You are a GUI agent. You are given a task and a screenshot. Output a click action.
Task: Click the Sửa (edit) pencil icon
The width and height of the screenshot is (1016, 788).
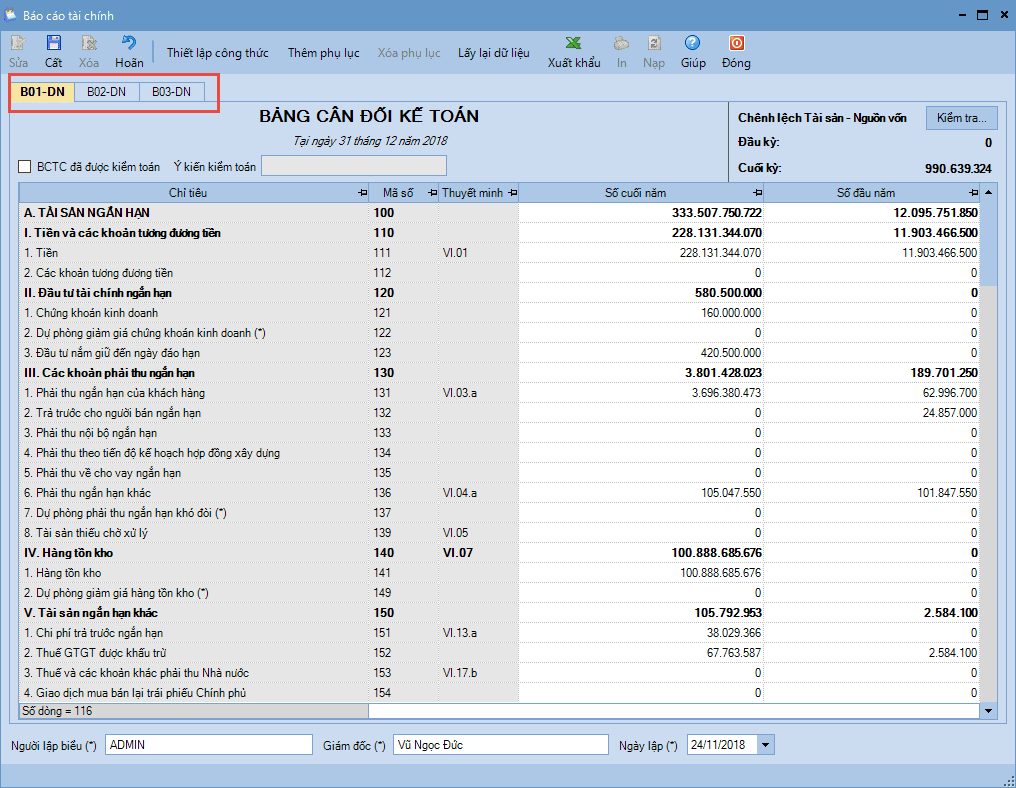click(19, 43)
